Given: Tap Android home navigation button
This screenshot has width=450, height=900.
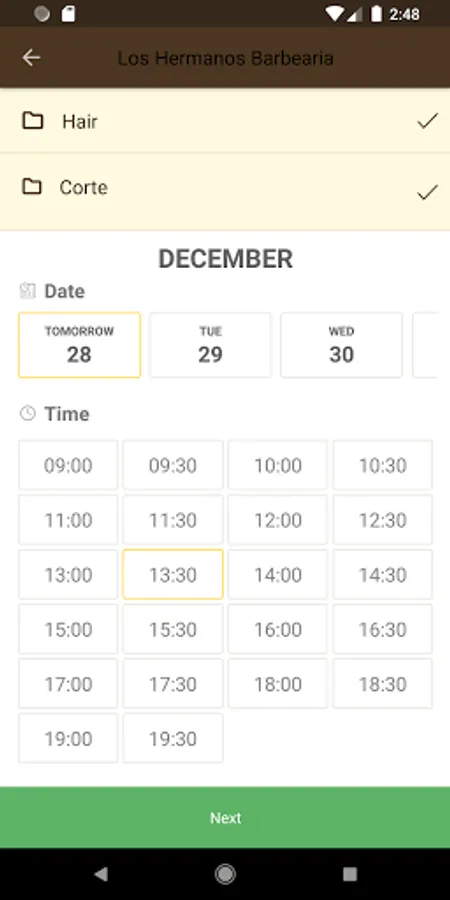Looking at the screenshot, I should coord(225,874).
